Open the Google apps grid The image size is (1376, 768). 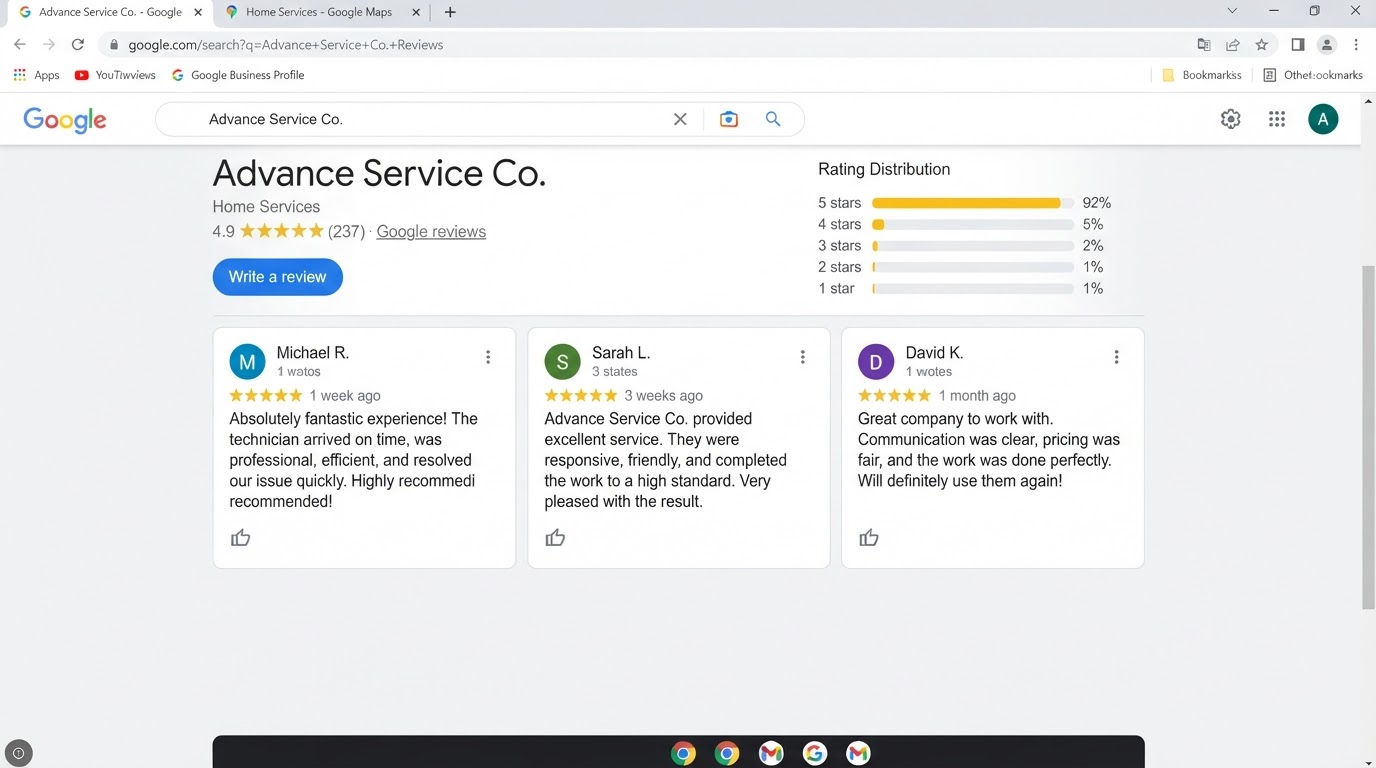coord(1277,119)
